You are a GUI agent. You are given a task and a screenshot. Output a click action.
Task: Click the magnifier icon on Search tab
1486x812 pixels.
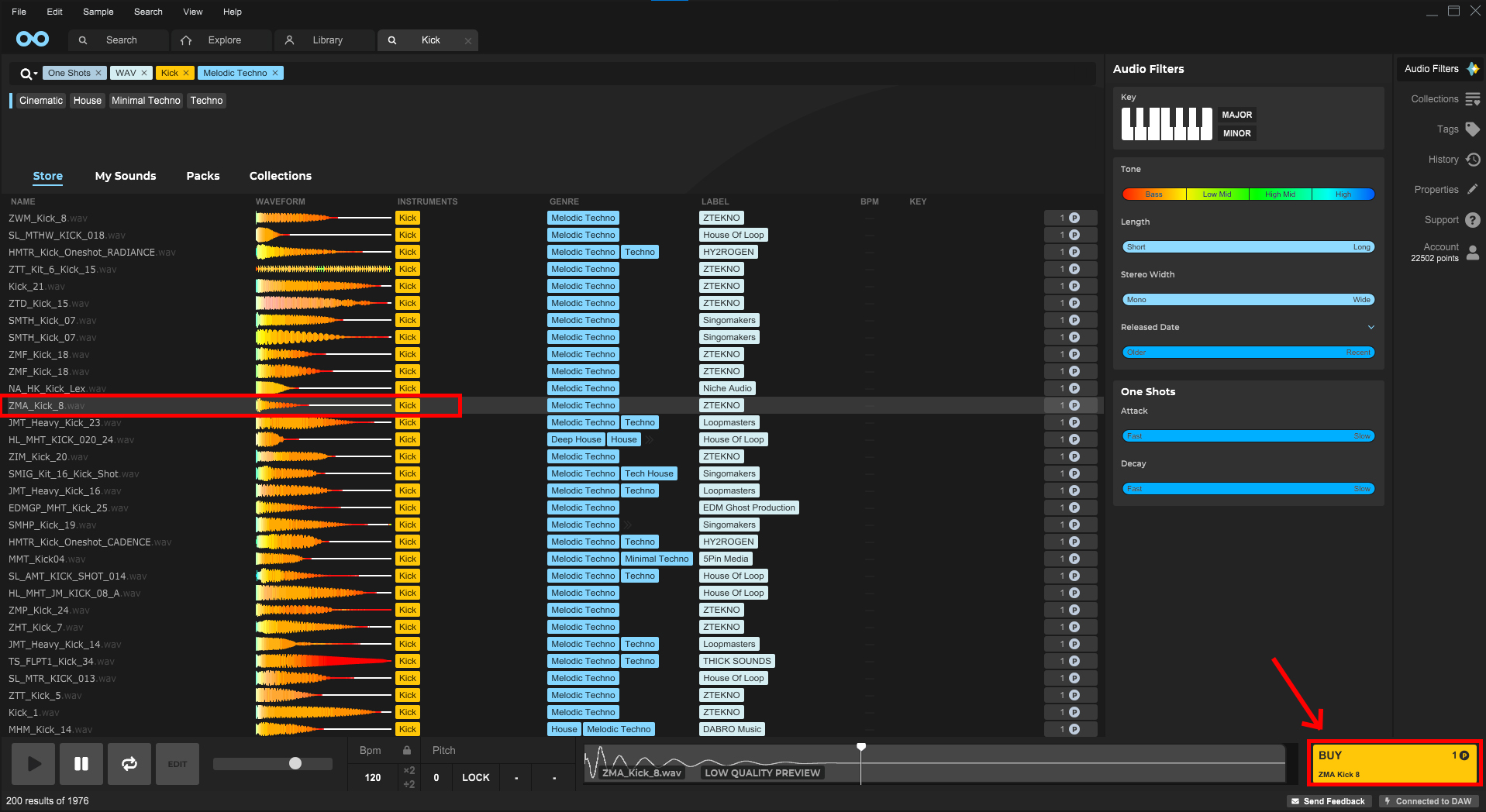click(83, 40)
